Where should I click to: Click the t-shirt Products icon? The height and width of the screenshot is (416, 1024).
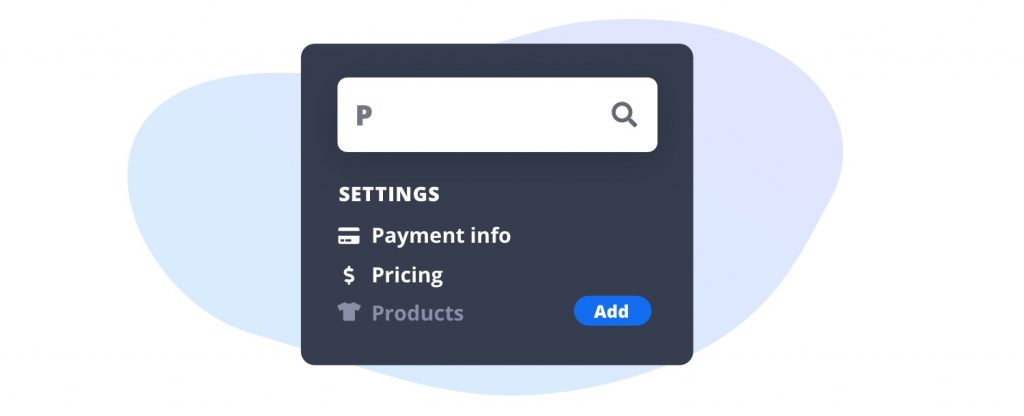pos(348,312)
